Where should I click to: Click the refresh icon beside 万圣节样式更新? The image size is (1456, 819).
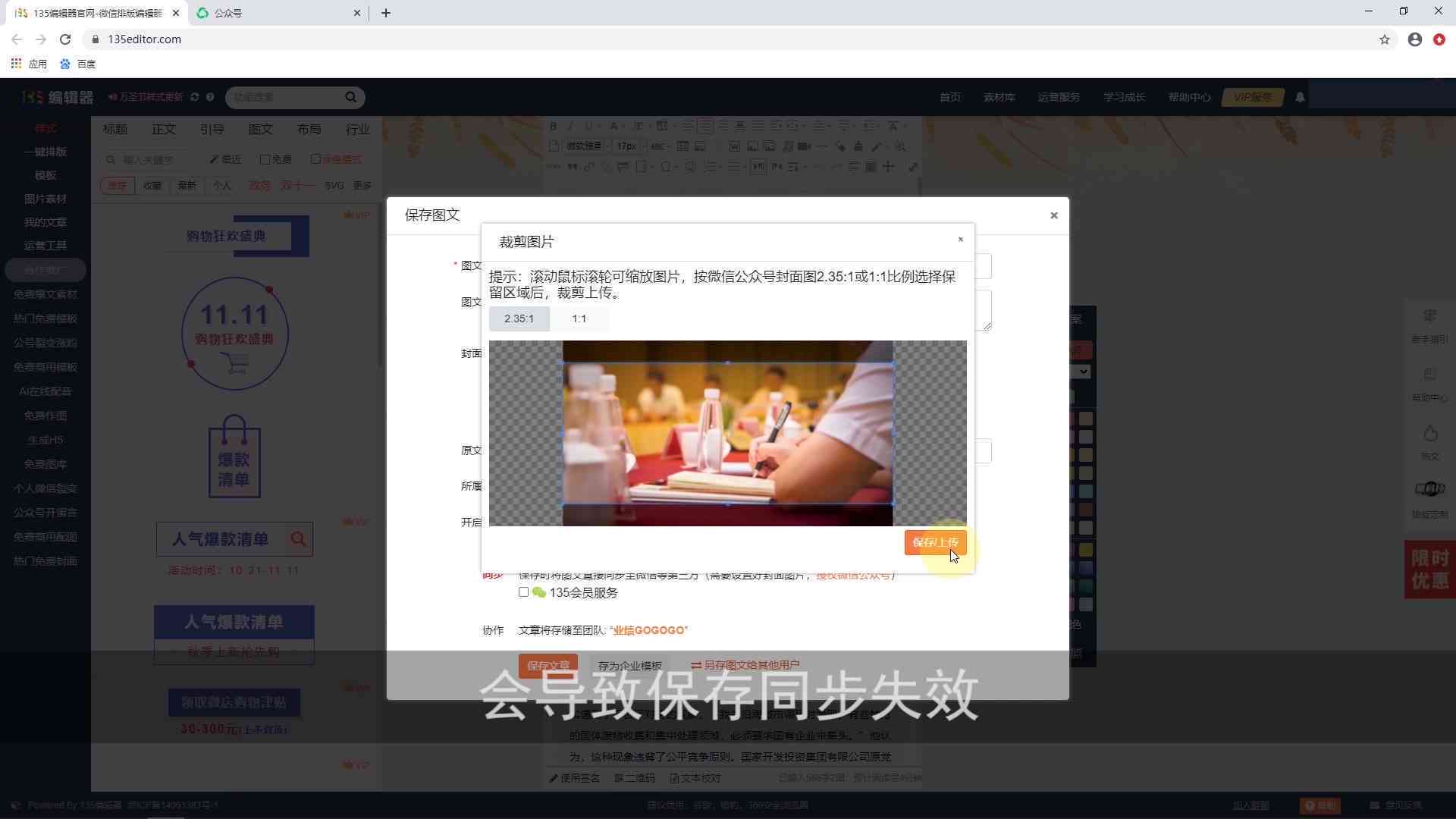tap(195, 97)
